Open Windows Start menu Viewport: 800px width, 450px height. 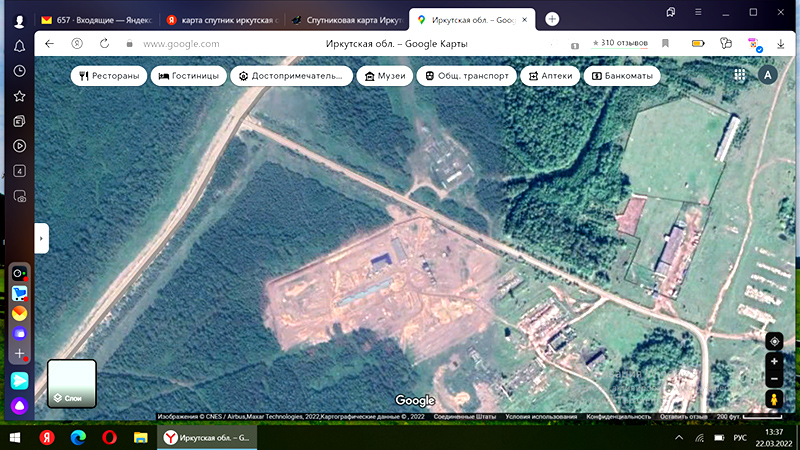click(x=15, y=438)
